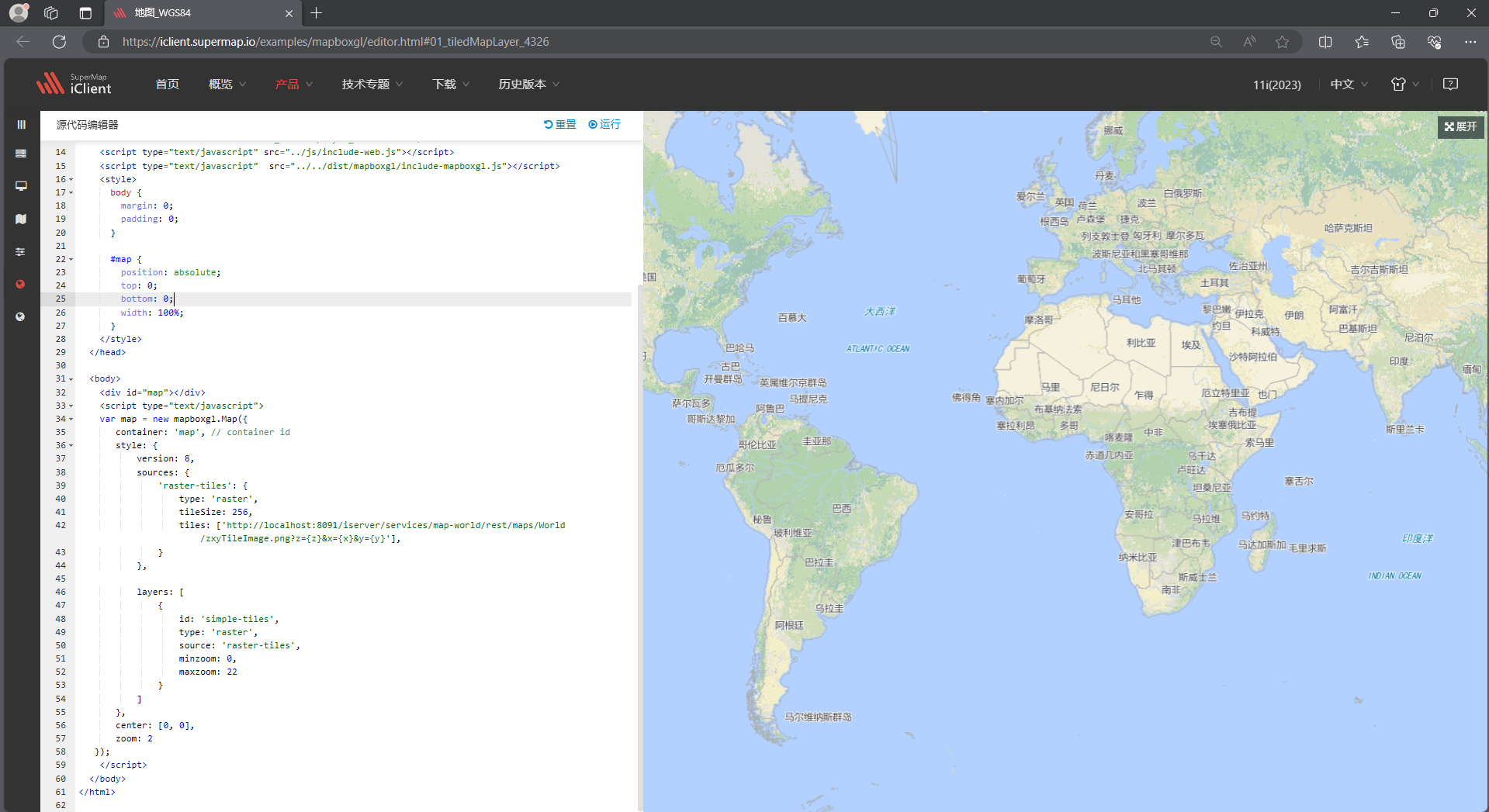1489x812 pixels.
Task: Click code line 'maxzoom: 22'
Action: coord(208,672)
